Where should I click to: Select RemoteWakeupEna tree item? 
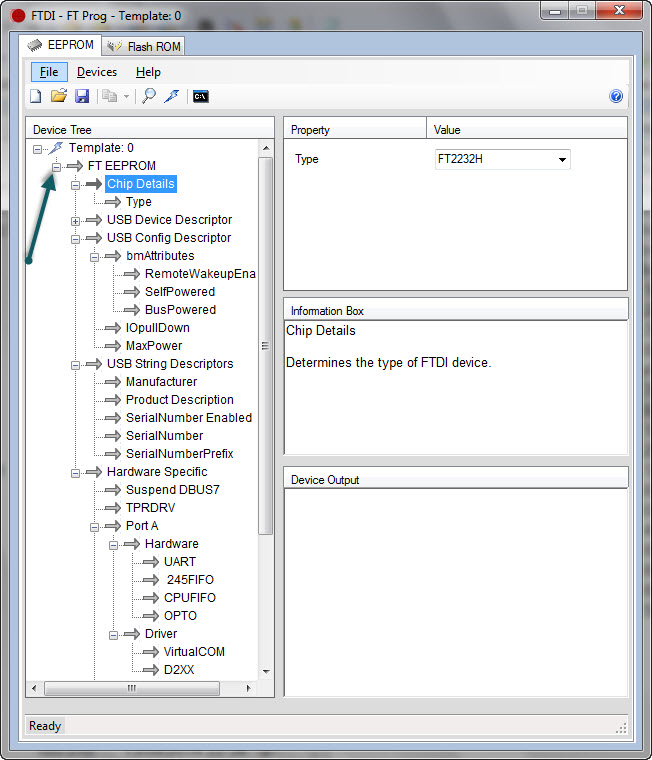pyautogui.click(x=200, y=273)
